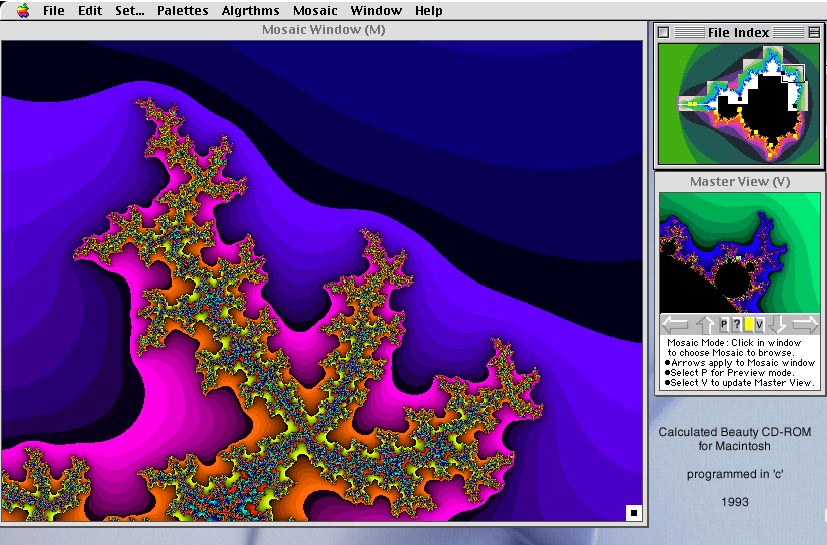The image size is (827, 545).
Task: Open the Window menu
Action: 376,11
